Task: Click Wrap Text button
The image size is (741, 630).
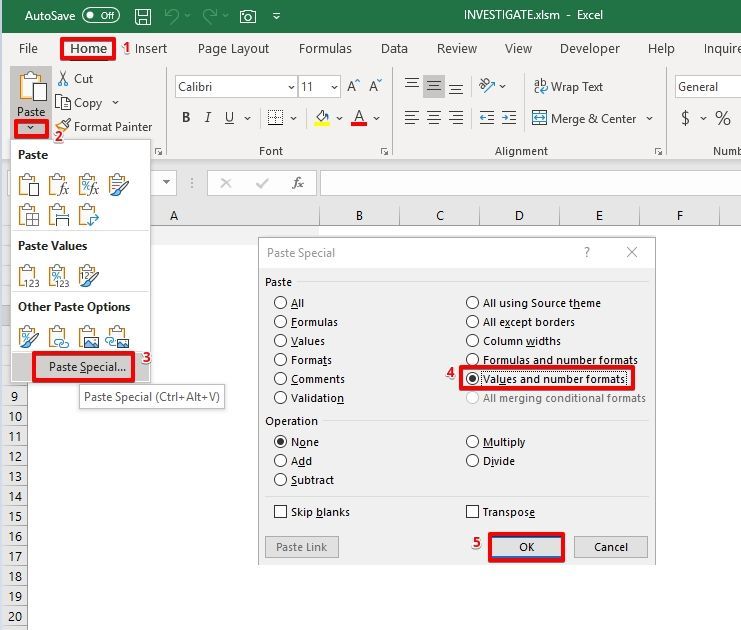Action: 568,86
